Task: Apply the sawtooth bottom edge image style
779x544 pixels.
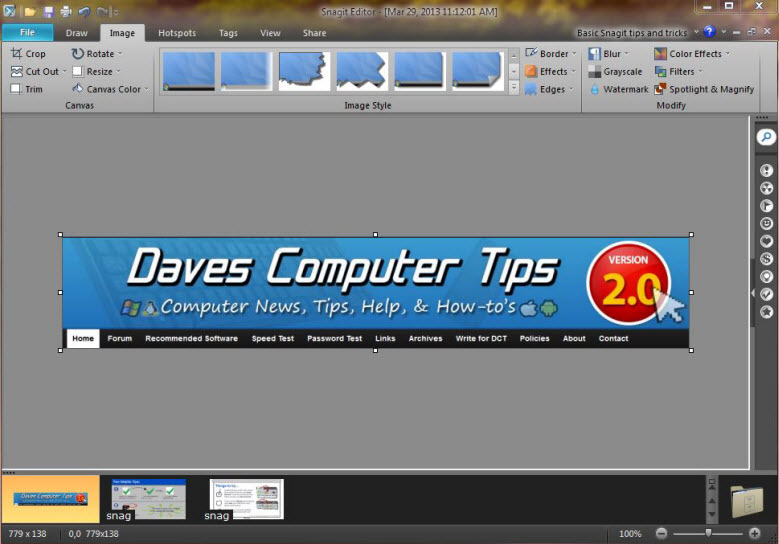Action: 362,71
